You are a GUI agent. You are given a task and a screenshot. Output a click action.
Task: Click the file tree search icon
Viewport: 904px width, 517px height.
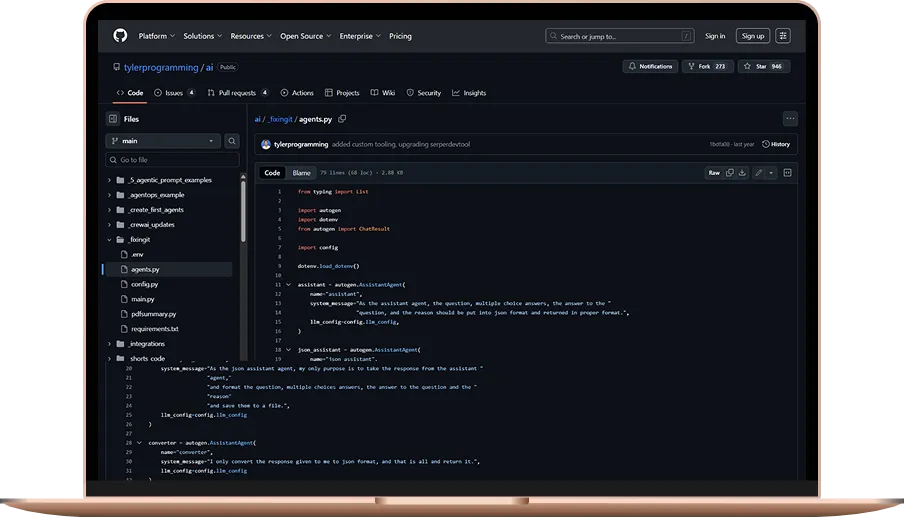232,141
